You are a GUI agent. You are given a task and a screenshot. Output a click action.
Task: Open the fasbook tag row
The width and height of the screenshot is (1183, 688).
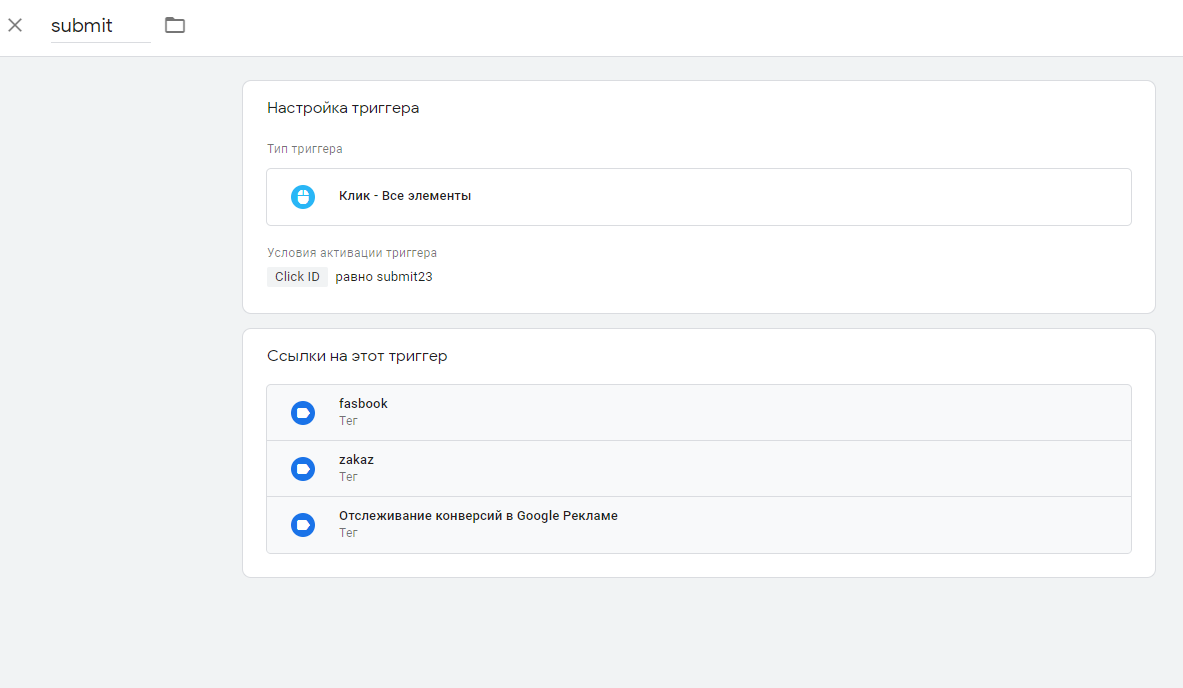[699, 413]
